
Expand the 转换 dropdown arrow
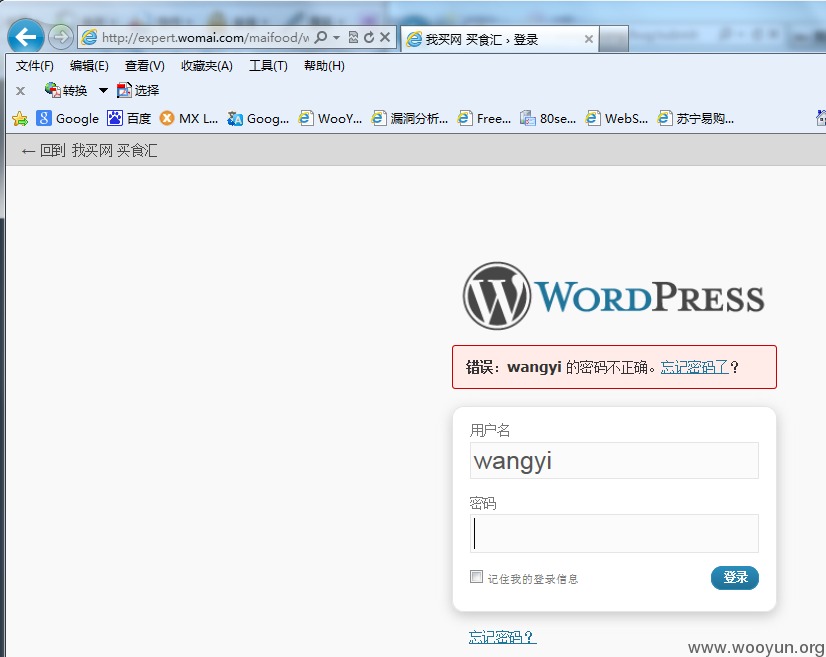click(x=103, y=91)
